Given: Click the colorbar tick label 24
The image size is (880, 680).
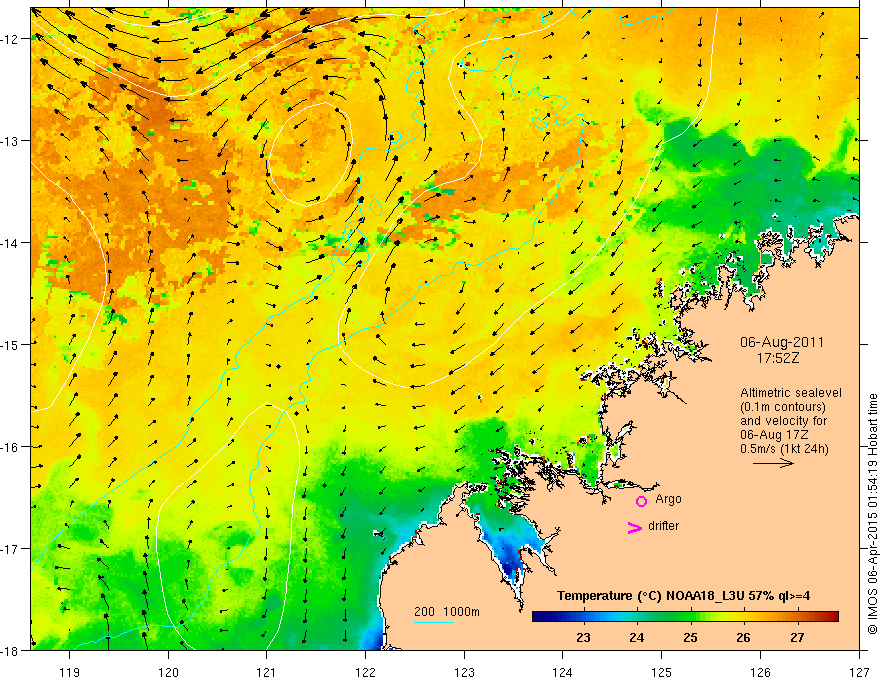Looking at the screenshot, I should (x=636, y=637).
